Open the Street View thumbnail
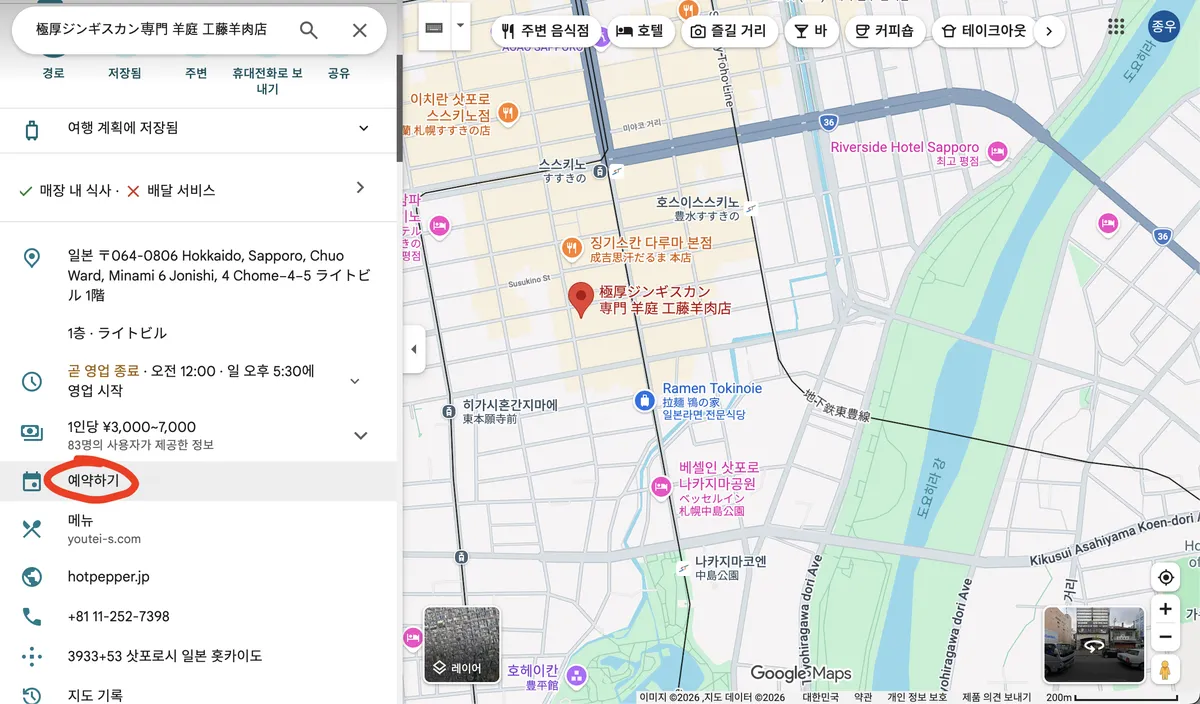Image resolution: width=1200 pixels, height=704 pixels. point(1094,645)
